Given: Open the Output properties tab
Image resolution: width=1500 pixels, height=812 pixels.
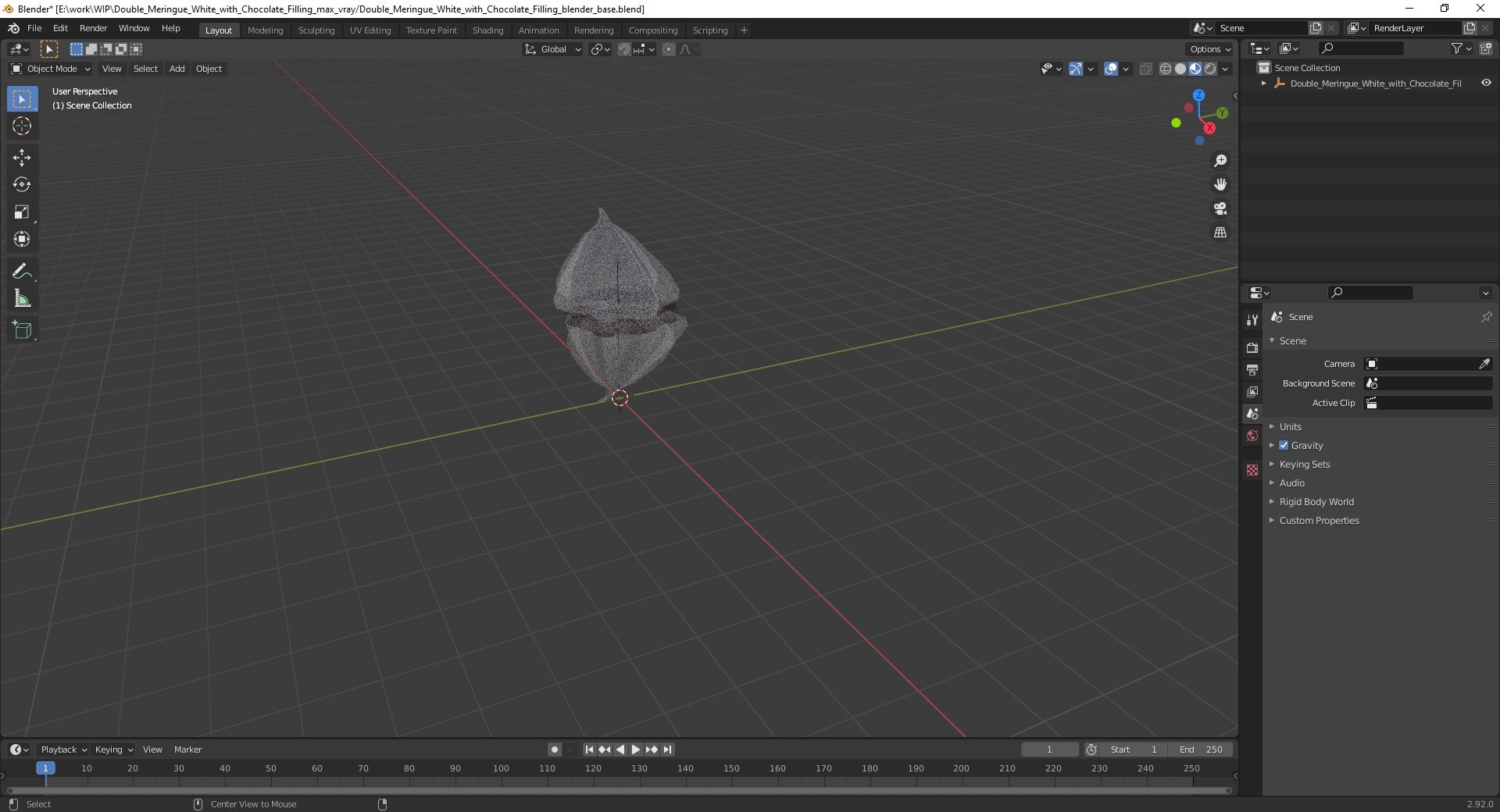Looking at the screenshot, I should [1252, 369].
